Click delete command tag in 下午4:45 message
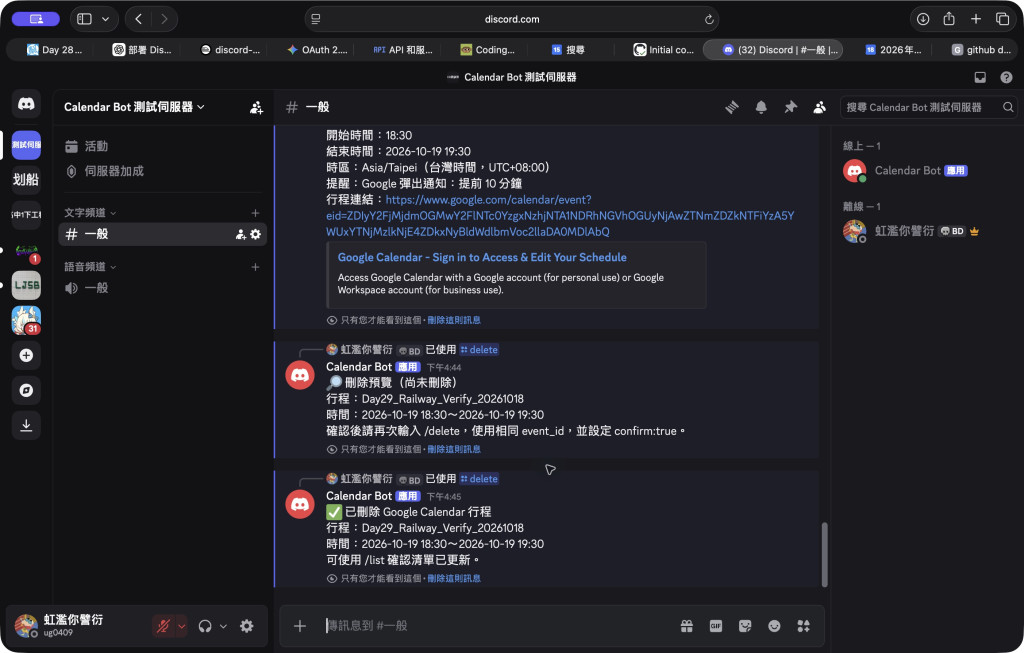This screenshot has width=1024, height=653. pyautogui.click(x=479, y=479)
